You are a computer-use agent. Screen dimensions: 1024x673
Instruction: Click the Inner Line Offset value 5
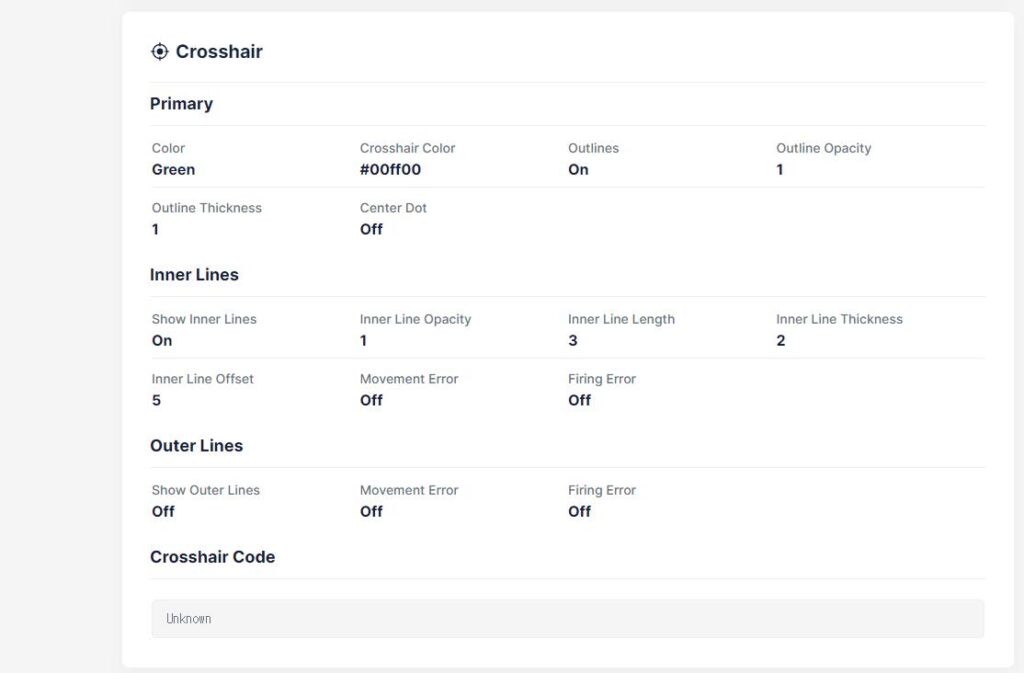click(x=156, y=401)
